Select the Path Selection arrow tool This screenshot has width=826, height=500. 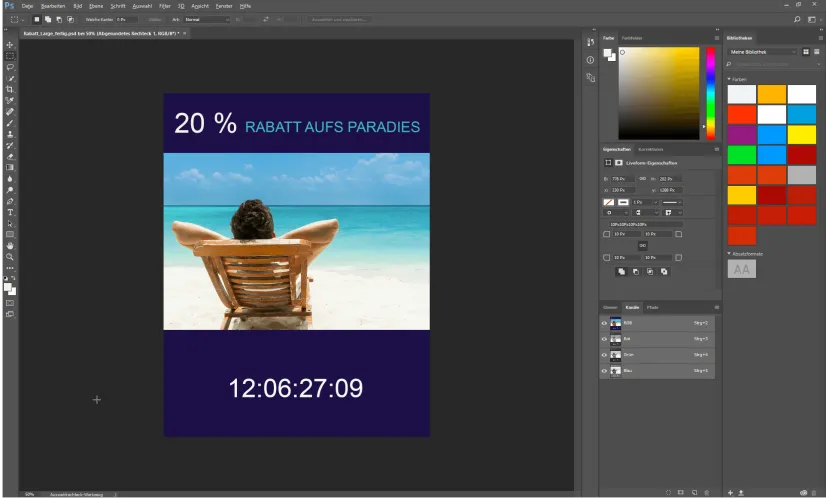coord(9,223)
